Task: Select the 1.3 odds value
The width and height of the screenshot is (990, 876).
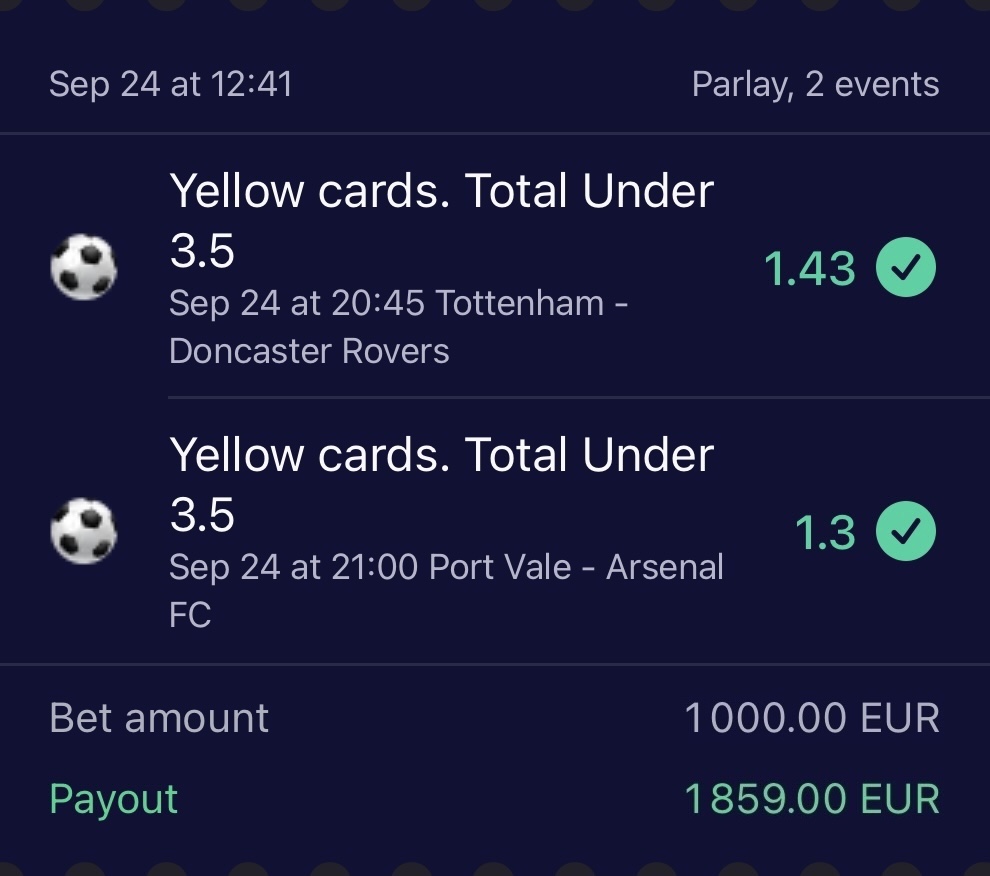Action: pos(824,533)
